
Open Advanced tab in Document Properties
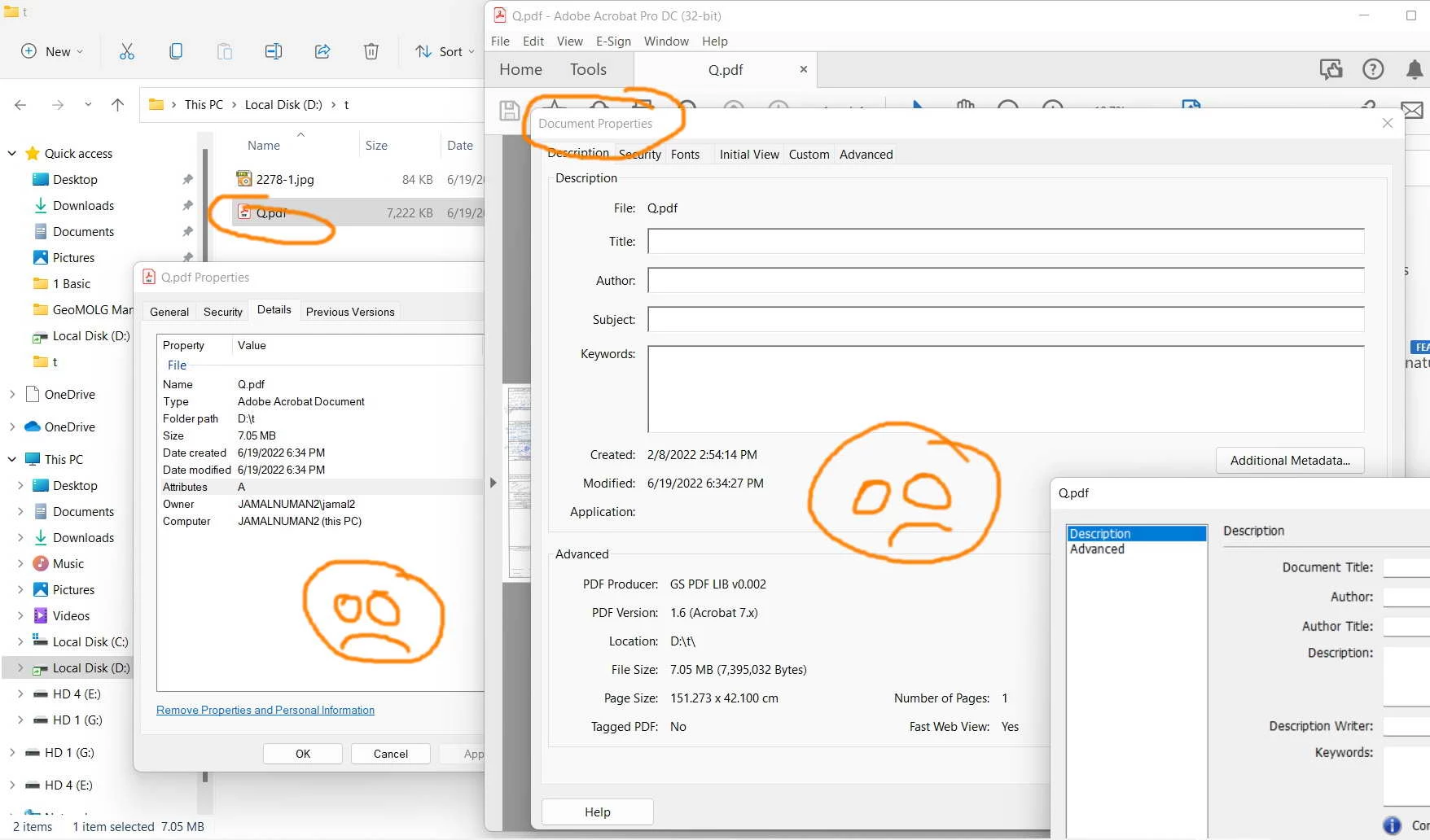866,155
